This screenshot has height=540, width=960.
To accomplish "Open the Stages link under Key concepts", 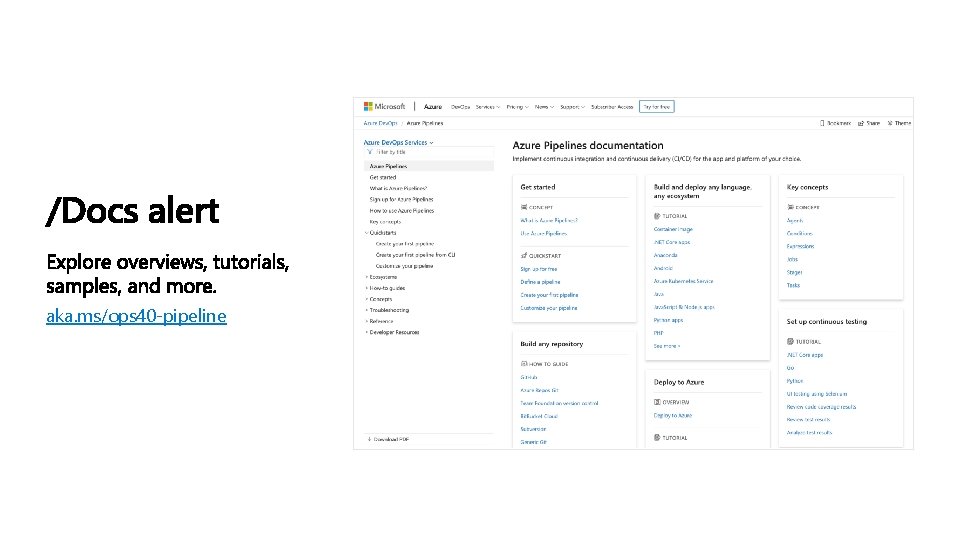I will click(794, 272).
